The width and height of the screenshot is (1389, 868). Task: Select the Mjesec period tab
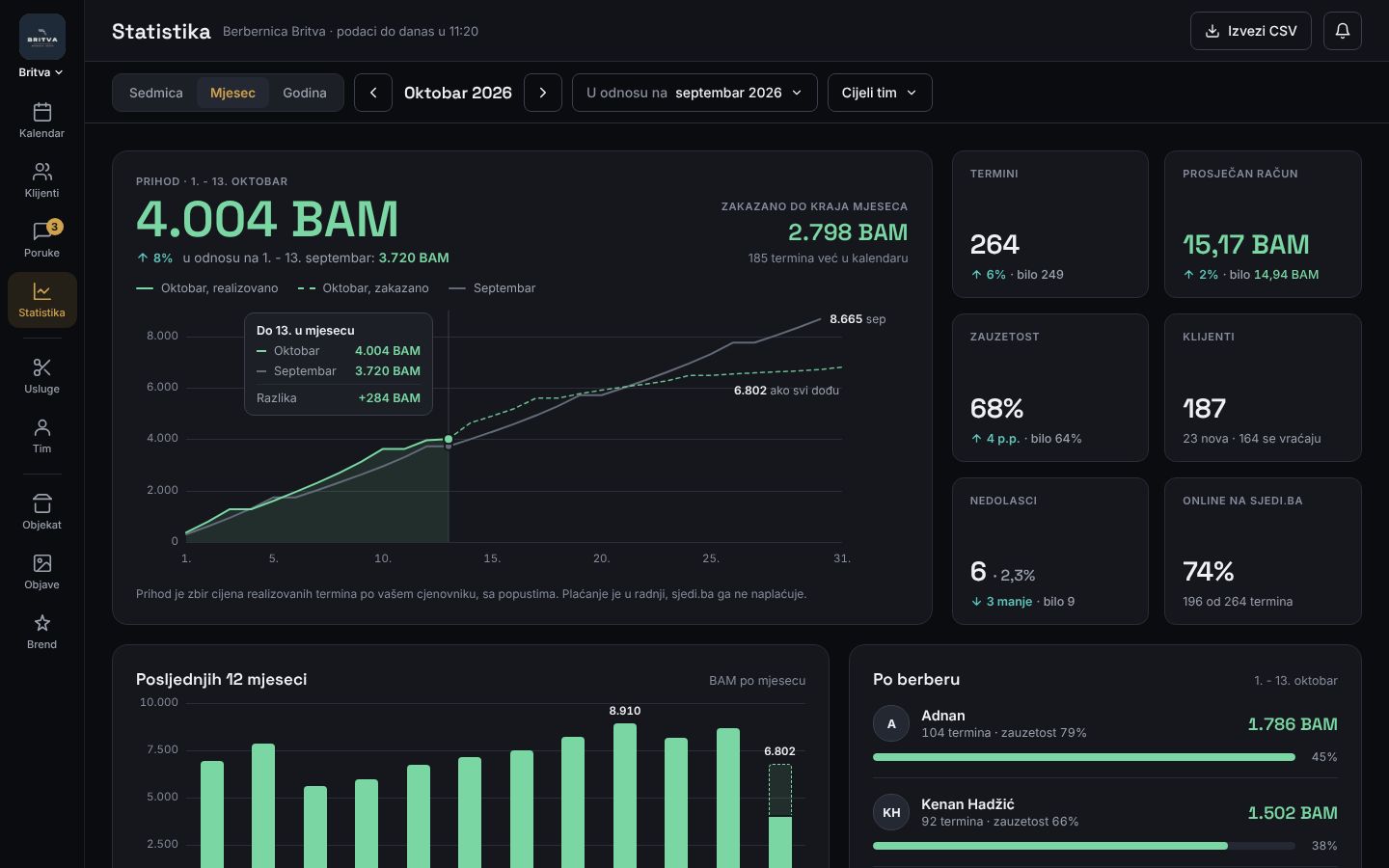coord(232,93)
